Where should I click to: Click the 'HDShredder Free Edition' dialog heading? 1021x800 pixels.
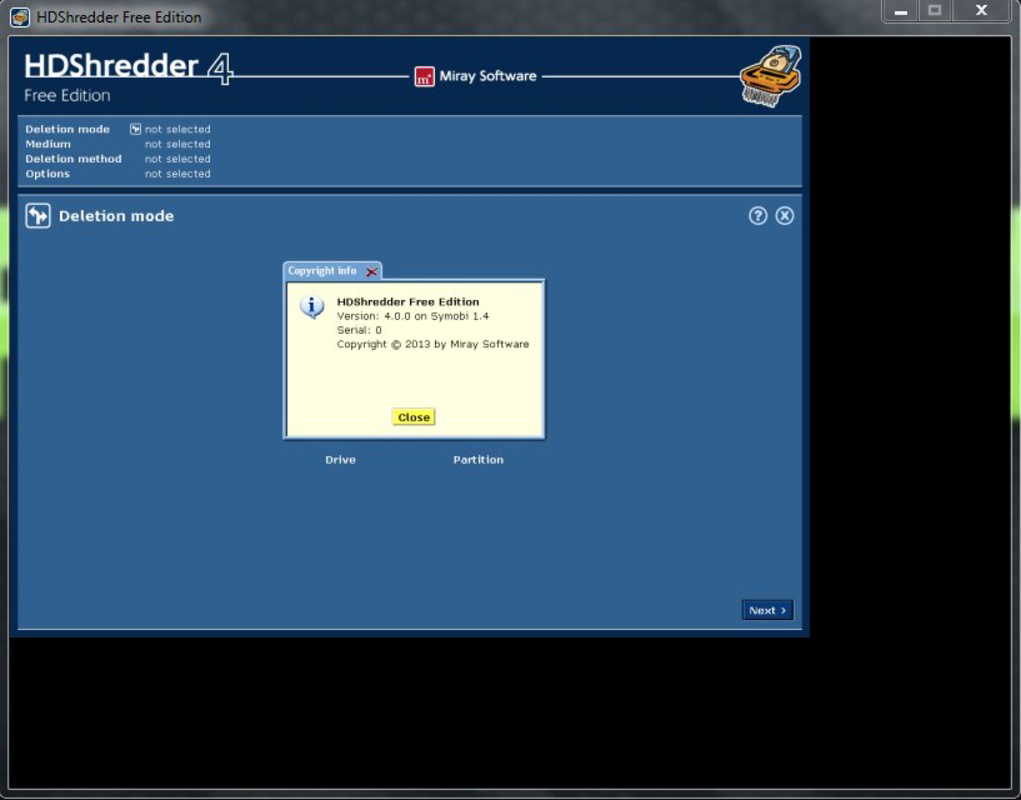(x=408, y=301)
